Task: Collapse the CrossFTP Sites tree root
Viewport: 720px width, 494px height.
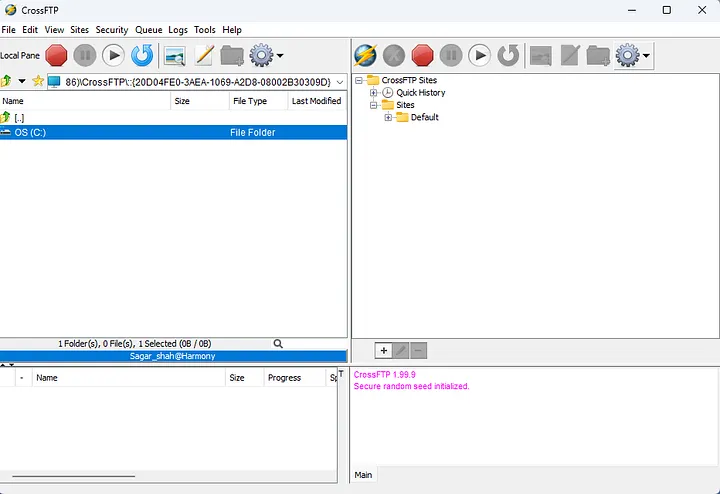Action: click(x=359, y=80)
